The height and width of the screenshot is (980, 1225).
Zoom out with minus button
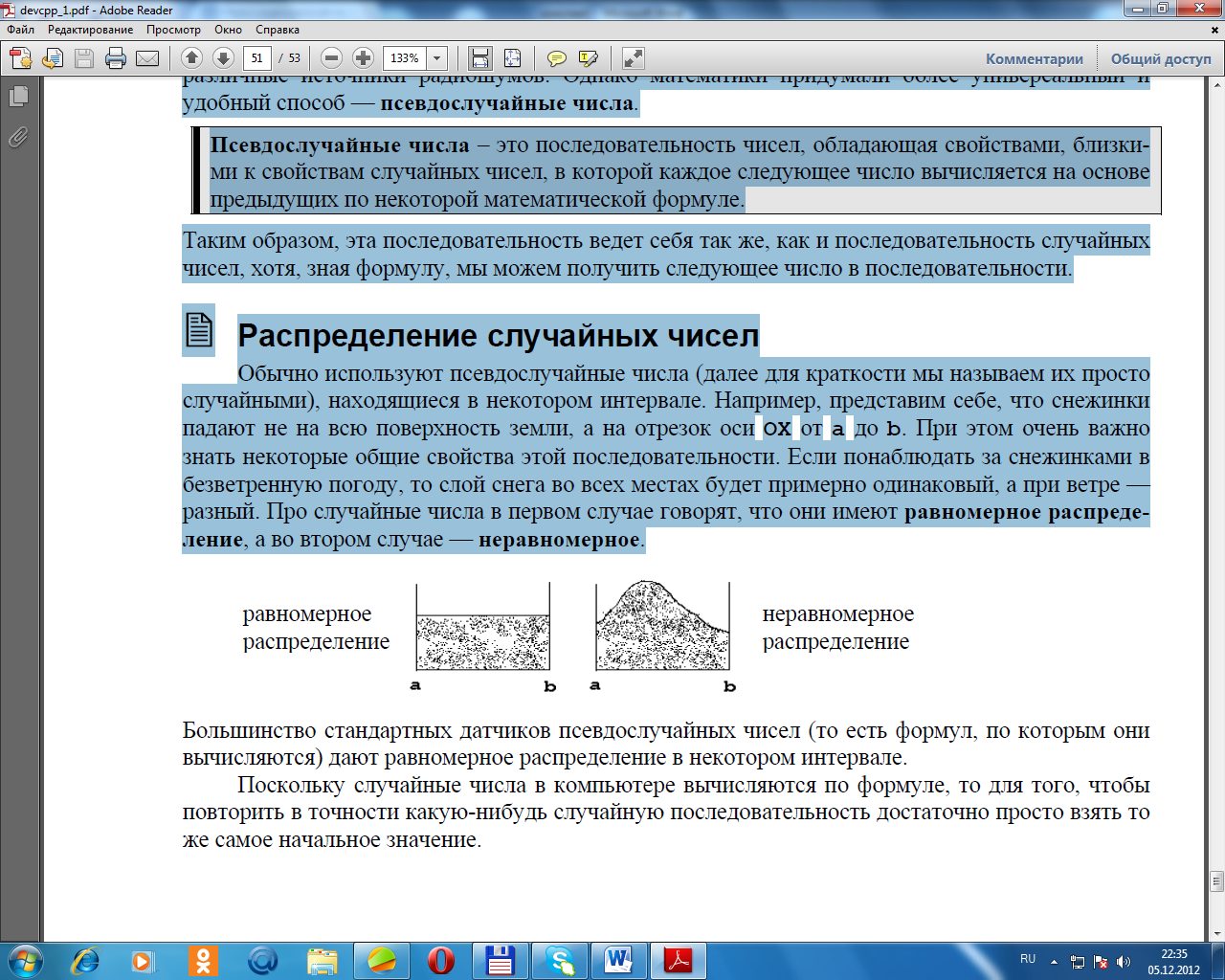pos(332,58)
